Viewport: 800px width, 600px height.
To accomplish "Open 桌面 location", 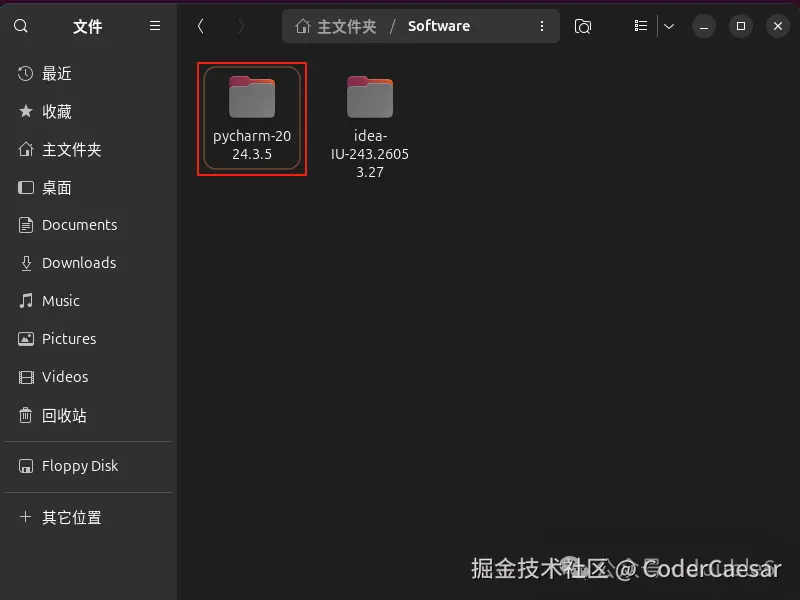I will coord(88,187).
